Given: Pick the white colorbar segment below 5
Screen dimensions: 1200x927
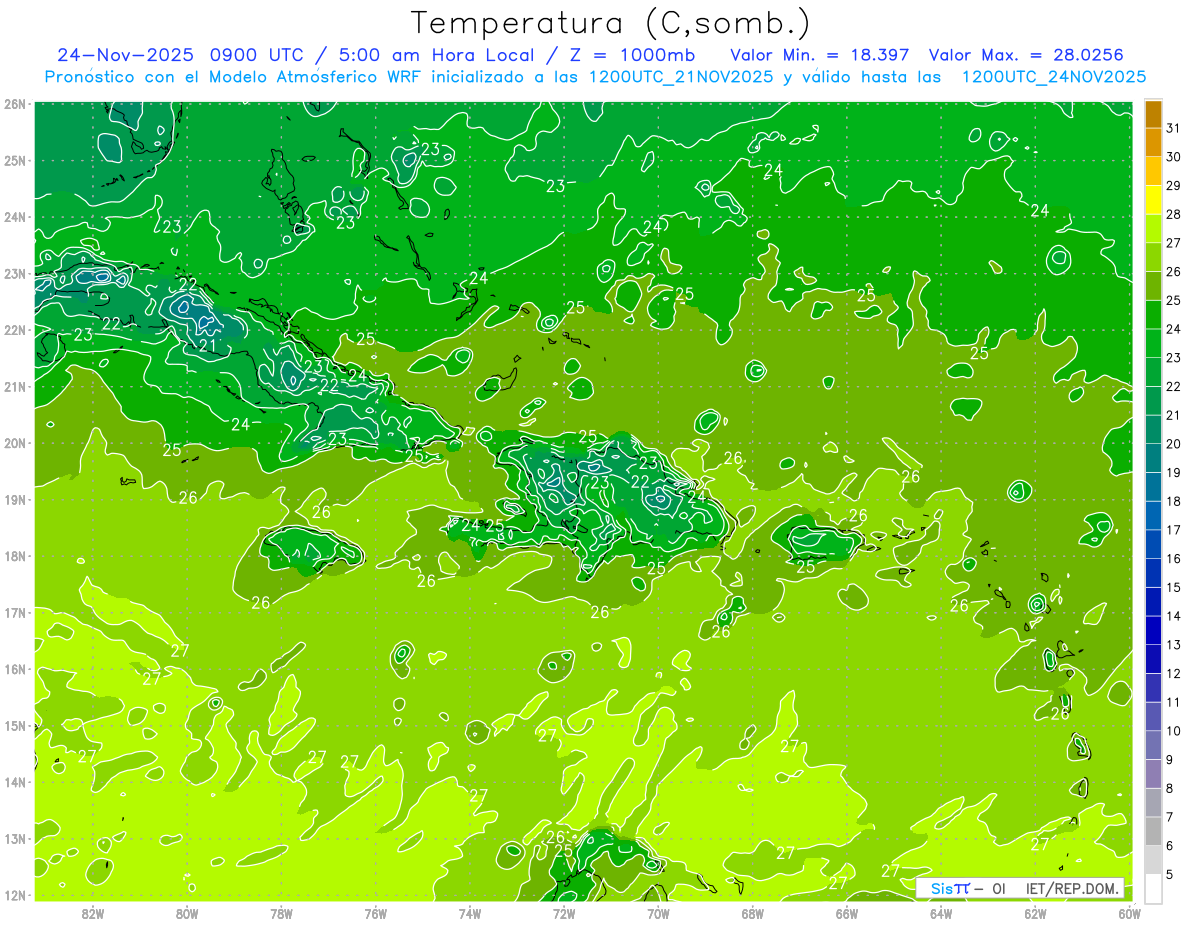Looking at the screenshot, I should click(x=1153, y=888).
